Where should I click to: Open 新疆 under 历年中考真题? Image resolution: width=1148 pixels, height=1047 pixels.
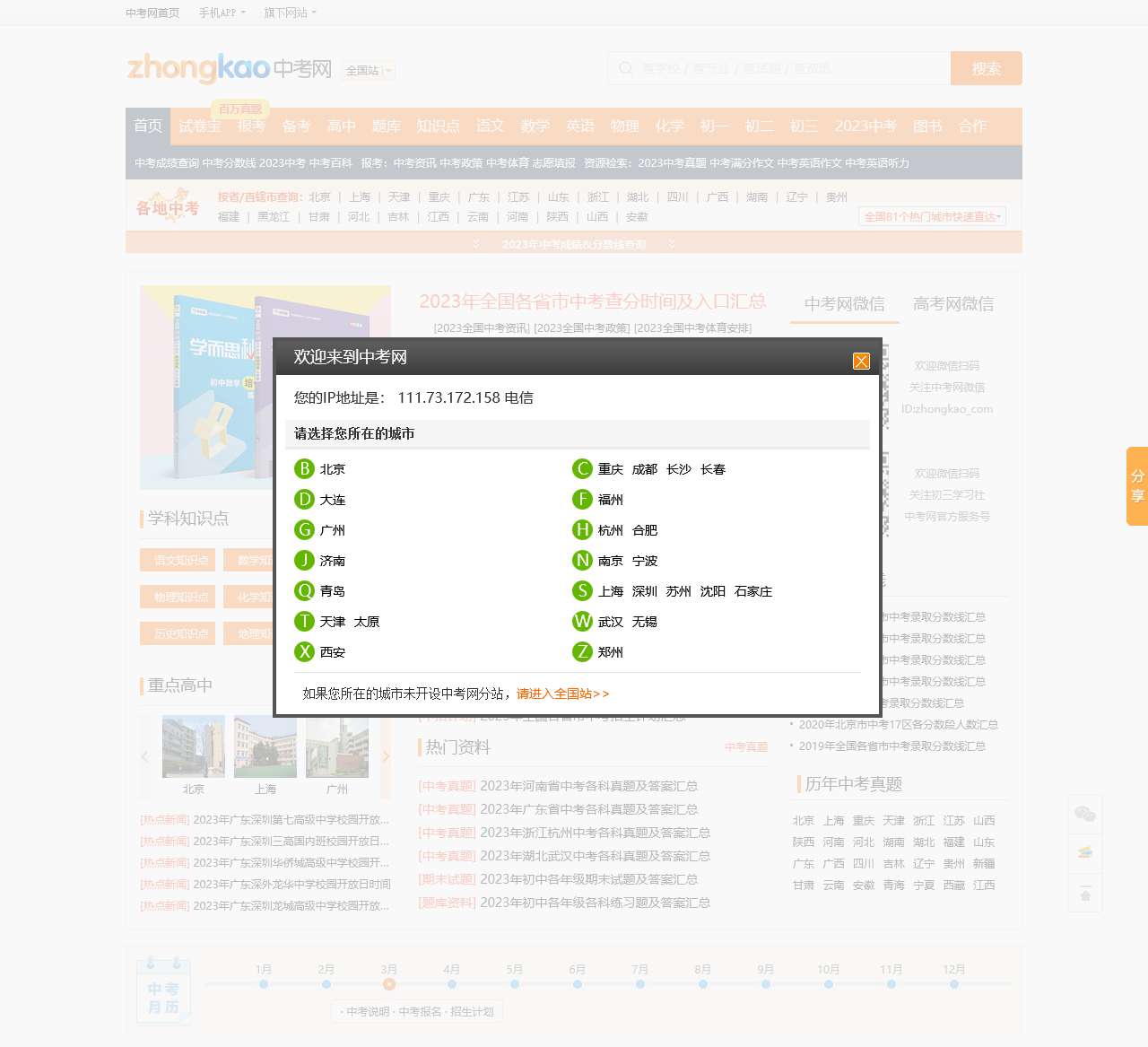(x=984, y=864)
